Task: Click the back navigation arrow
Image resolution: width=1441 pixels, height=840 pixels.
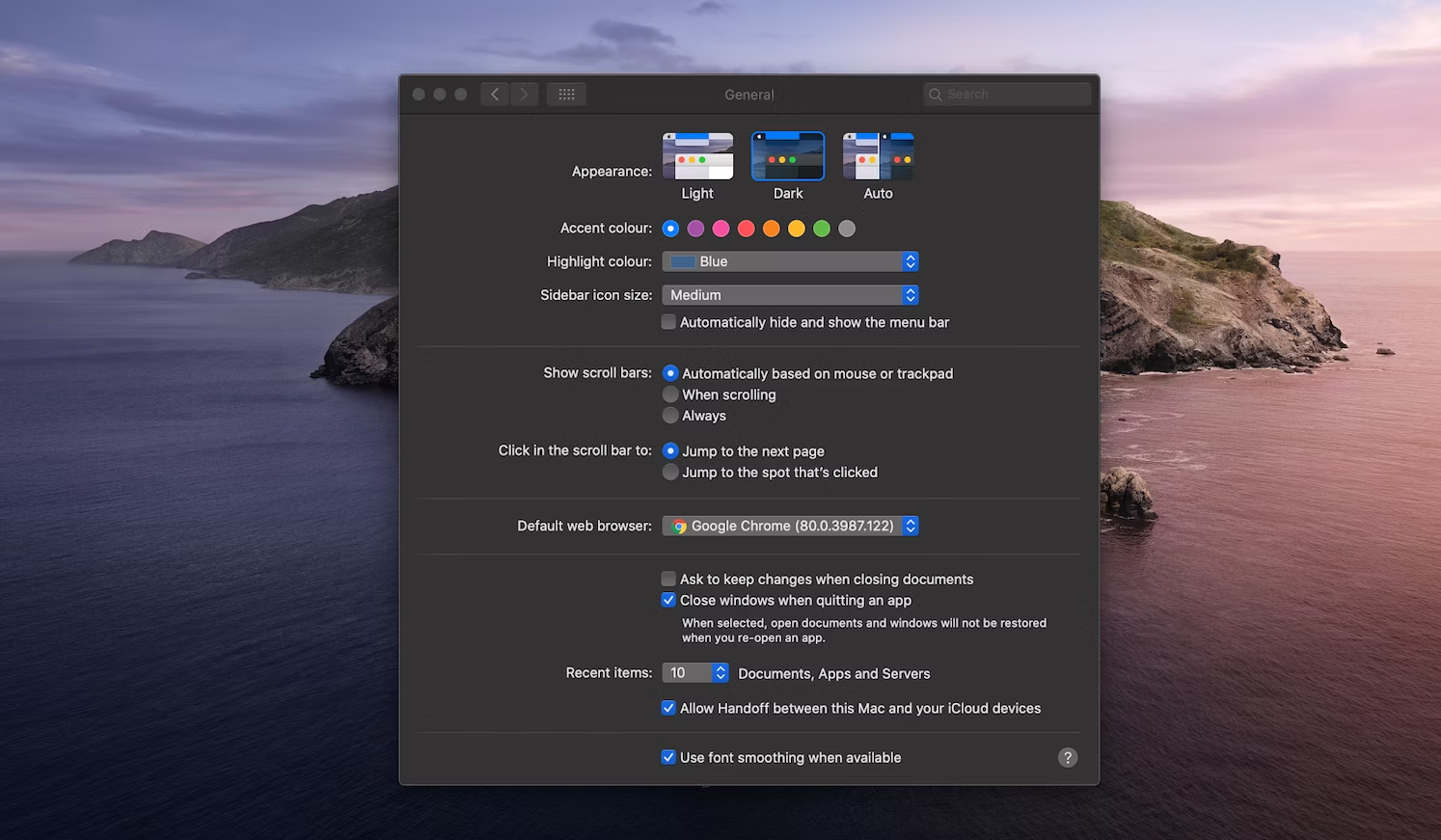Action: click(x=494, y=94)
